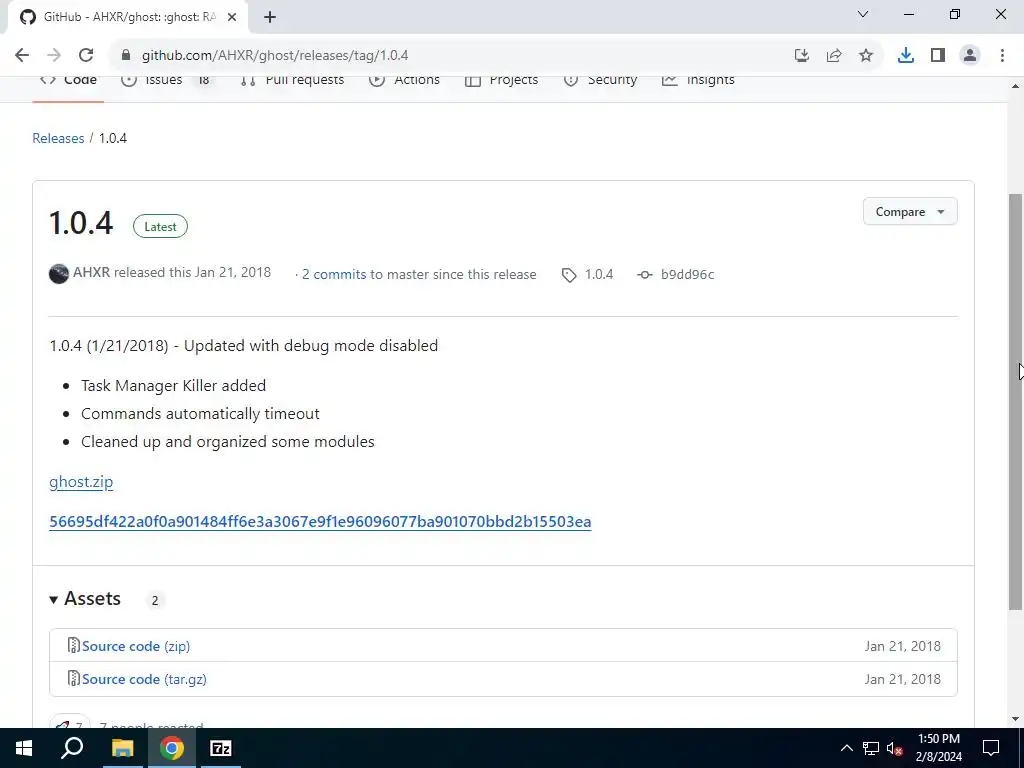Screen dimensions: 1024x768
Task: Click the green Latest label
Action: tap(160, 227)
